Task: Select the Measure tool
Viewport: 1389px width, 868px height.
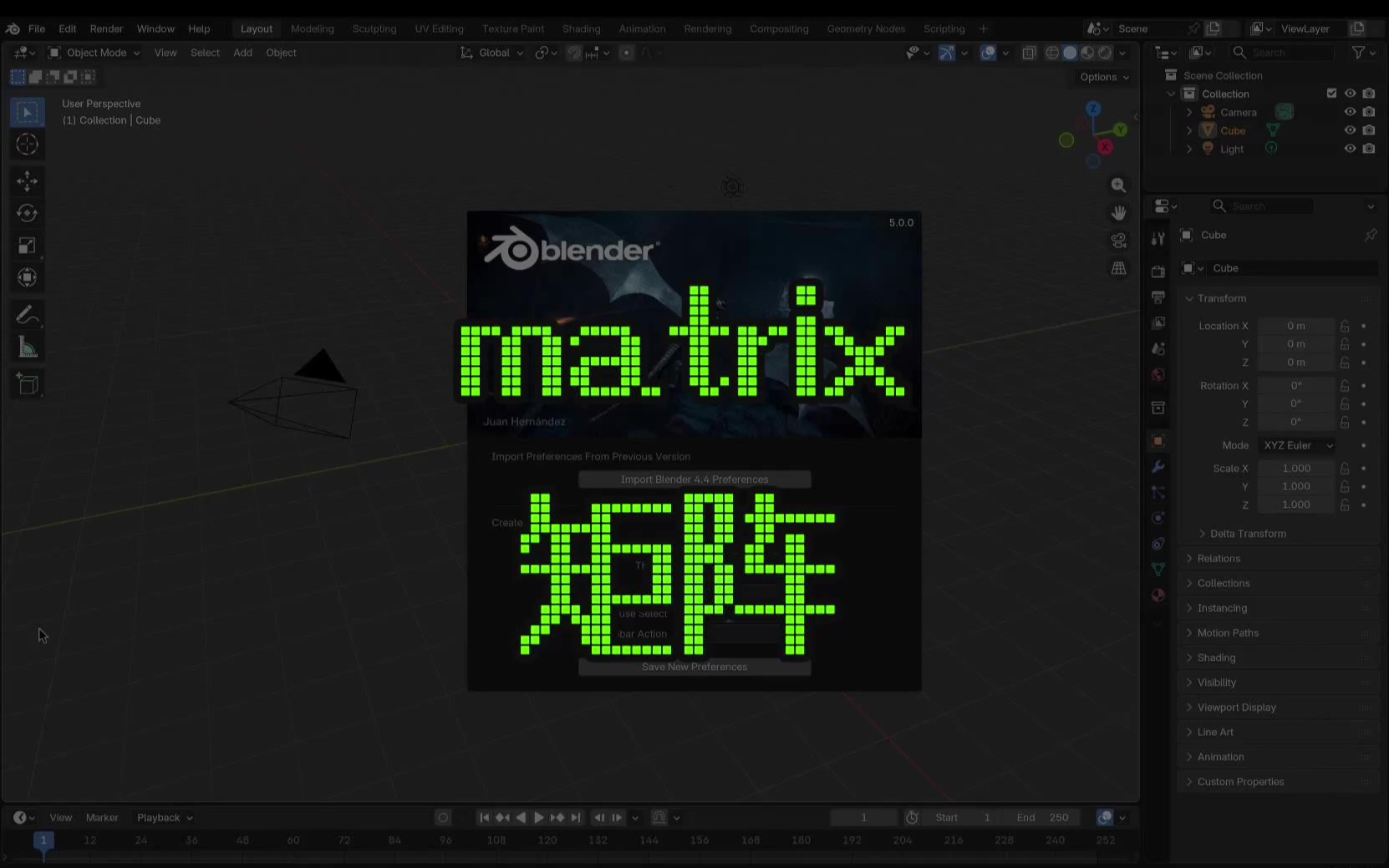Action: click(27, 348)
